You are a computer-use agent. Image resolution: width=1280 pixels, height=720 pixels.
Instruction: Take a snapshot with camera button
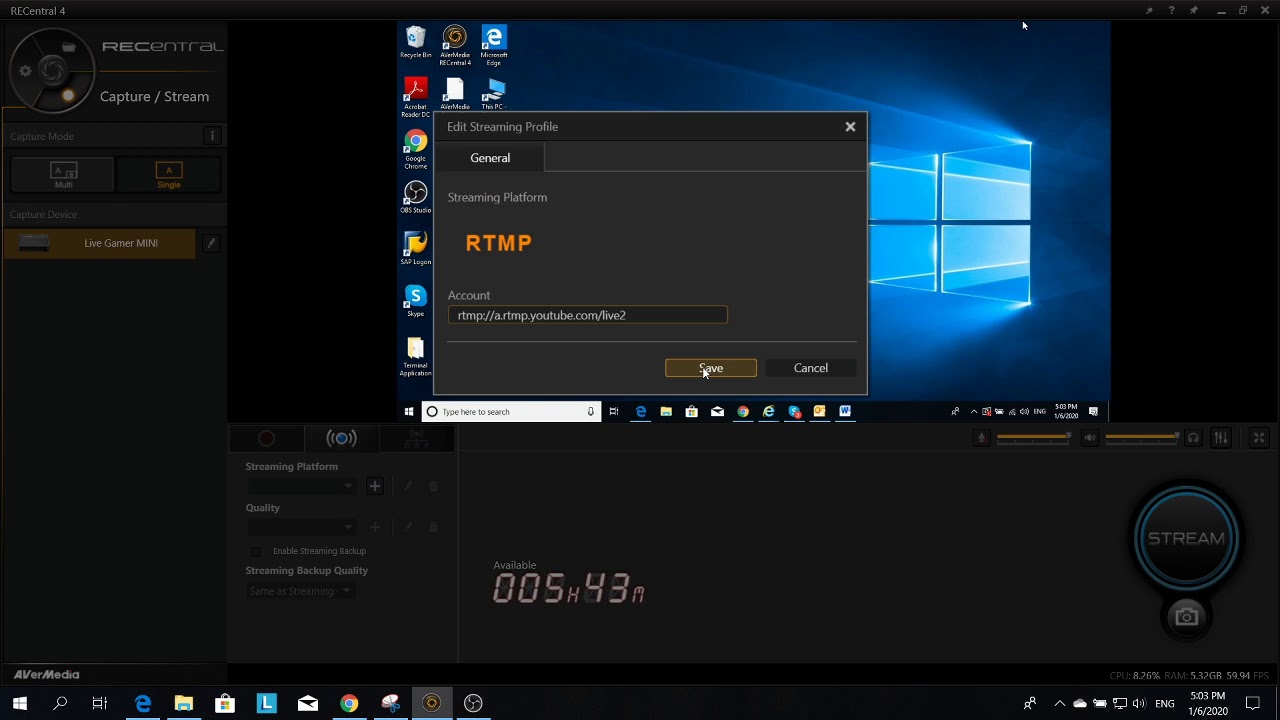click(1187, 617)
